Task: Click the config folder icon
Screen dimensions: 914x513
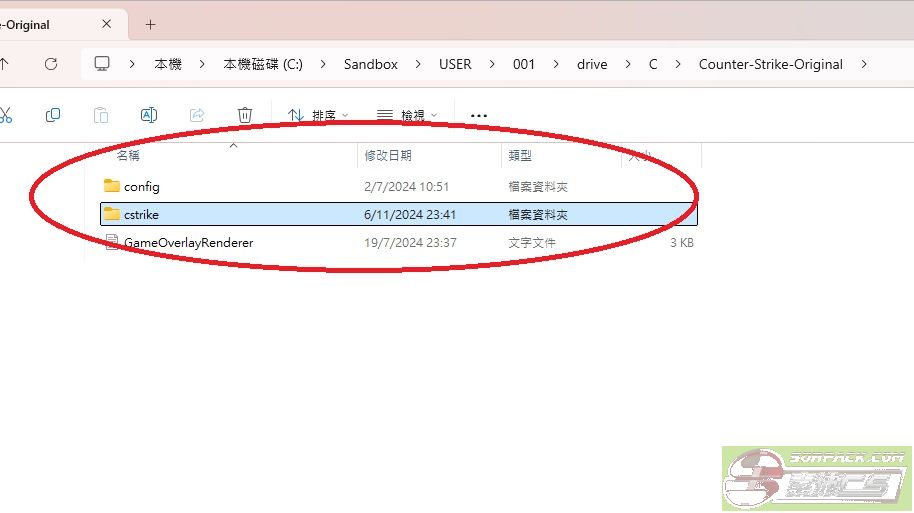Action: (111, 186)
